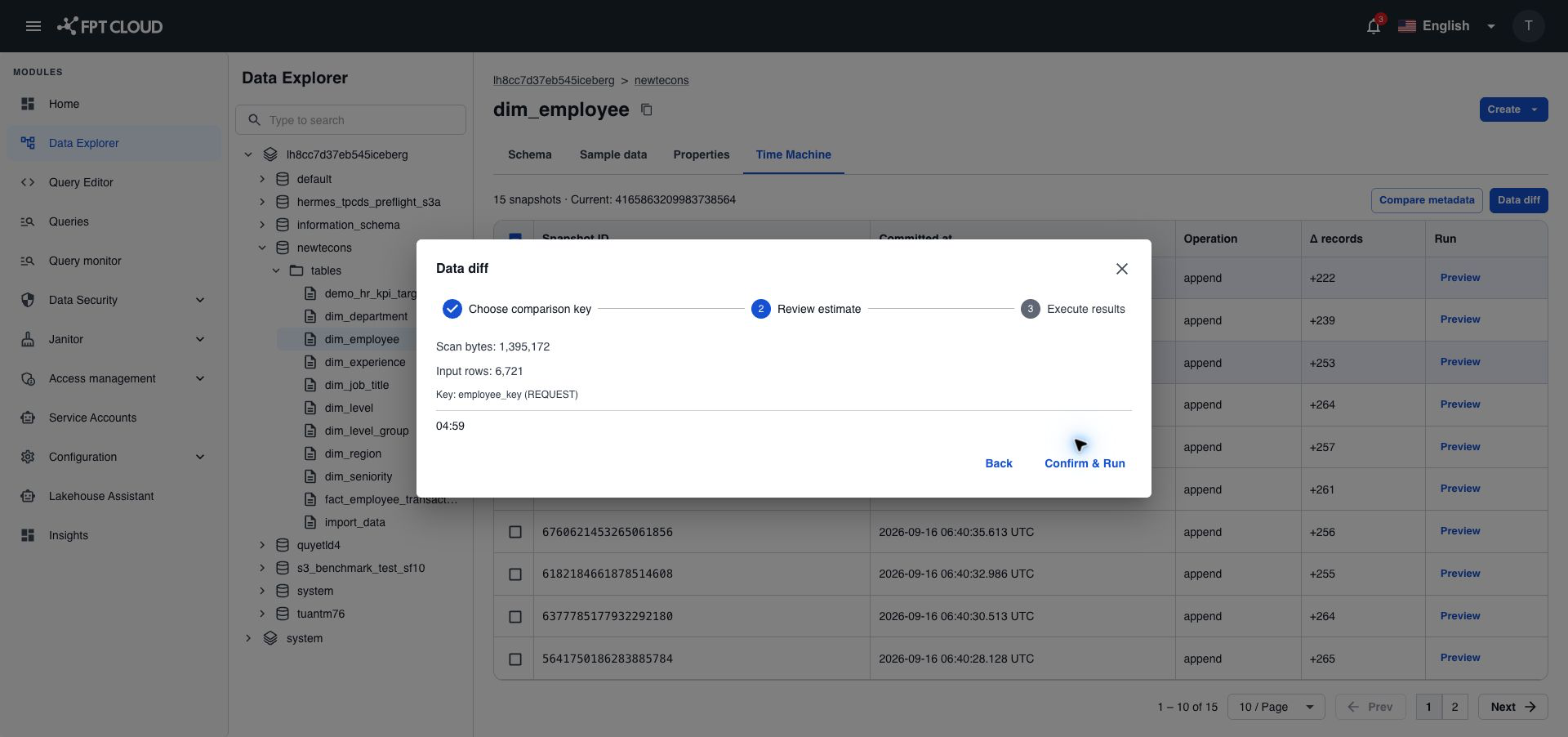Open the hamburger menu icon
Image resolution: width=1568 pixels, height=737 pixels.
pos(33,26)
